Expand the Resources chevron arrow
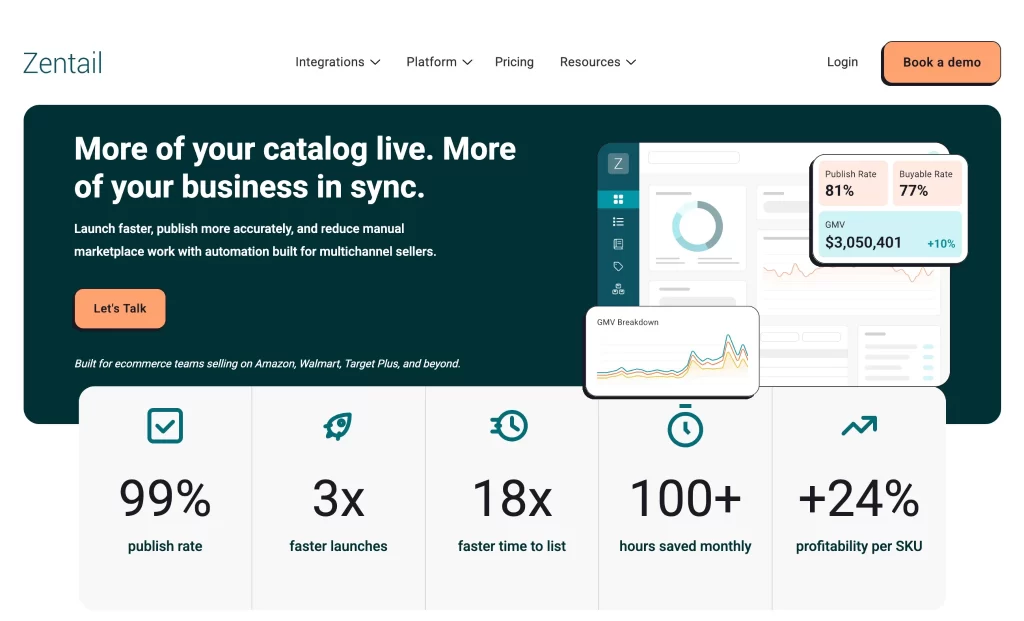Screen dimensions: 1024x621 click(x=631, y=63)
